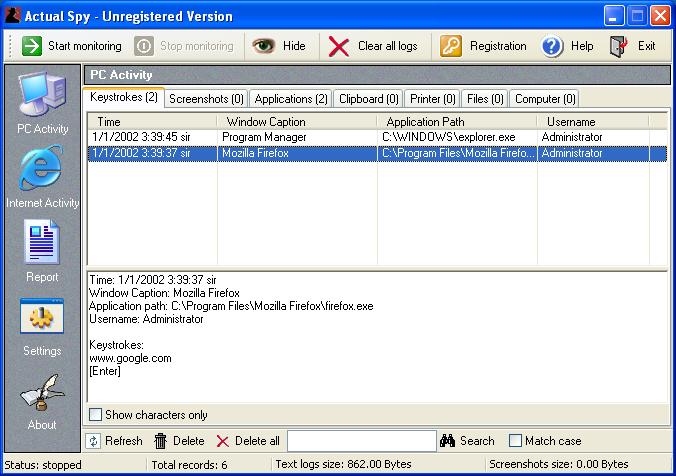Click the Exit button text
Image resolution: width=676 pixels, height=476 pixels.
pyautogui.click(x=646, y=46)
